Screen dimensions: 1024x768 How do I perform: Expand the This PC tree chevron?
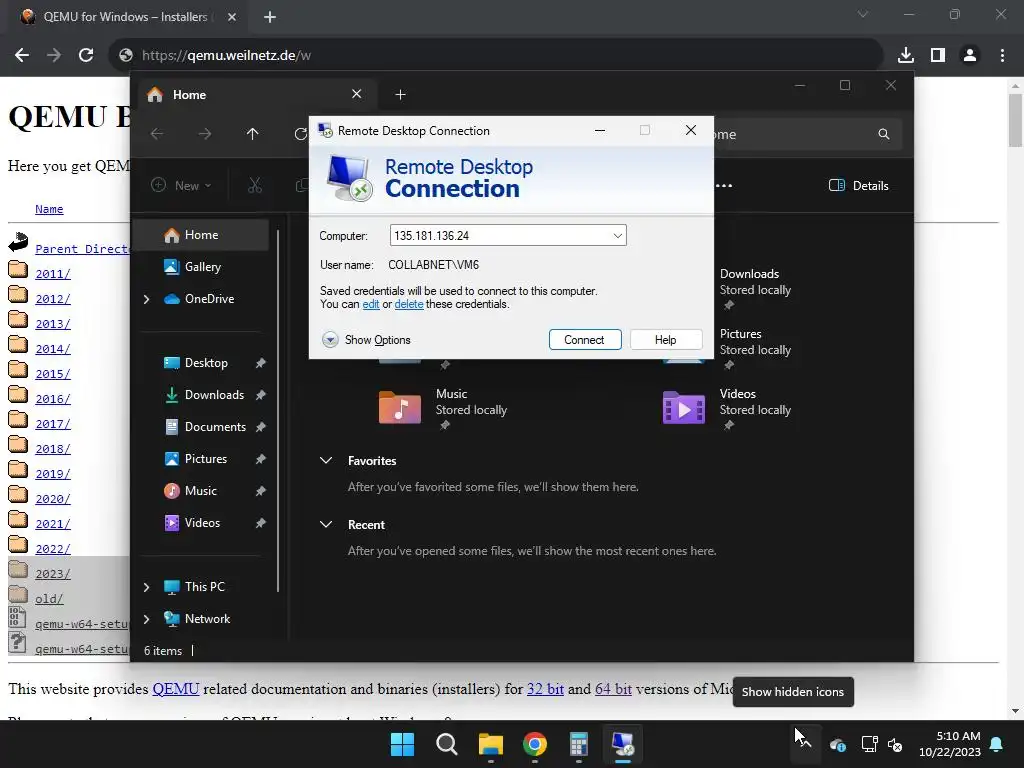146,587
